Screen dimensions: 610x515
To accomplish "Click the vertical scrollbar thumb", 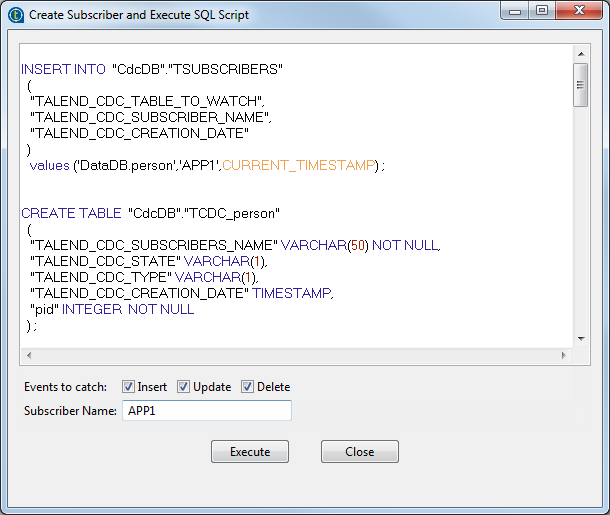I will click(580, 84).
